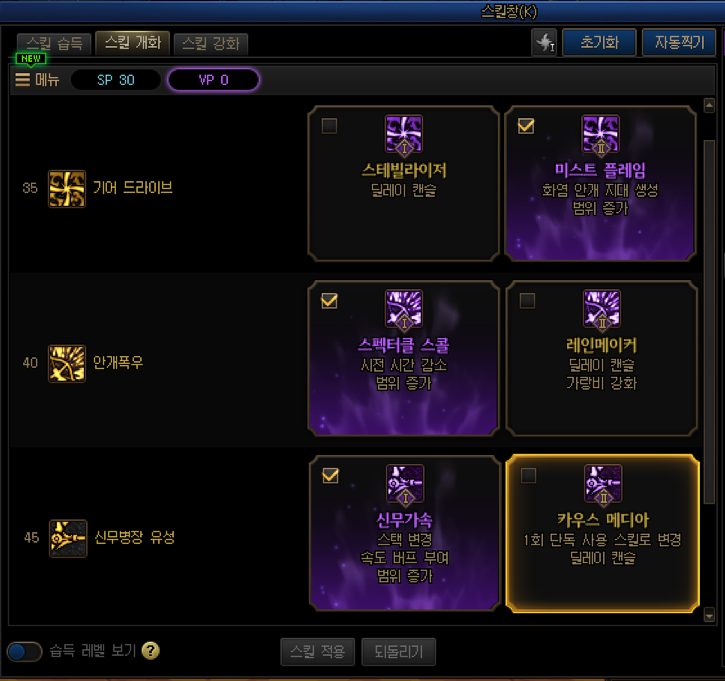This screenshot has height=681, width=725.
Task: Toggle the 습득 레벨 보기 switch
Action: [x=25, y=651]
